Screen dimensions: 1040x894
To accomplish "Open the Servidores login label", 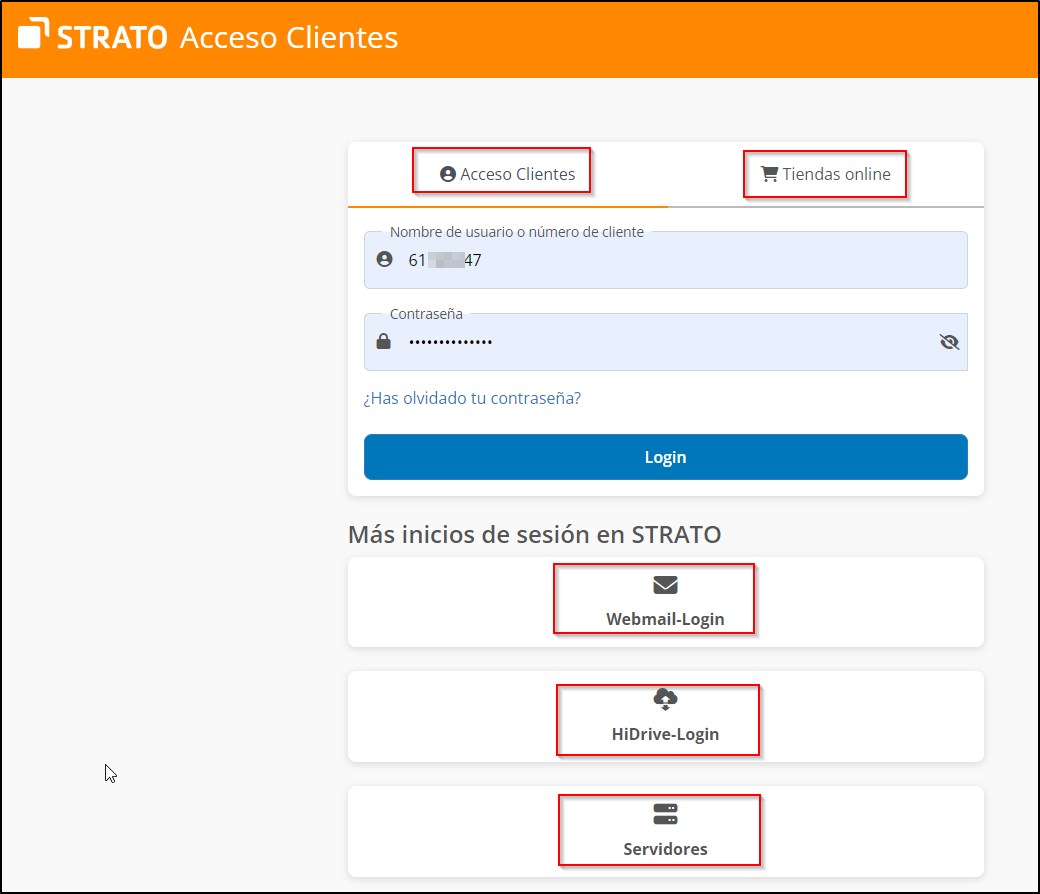I will click(x=665, y=849).
